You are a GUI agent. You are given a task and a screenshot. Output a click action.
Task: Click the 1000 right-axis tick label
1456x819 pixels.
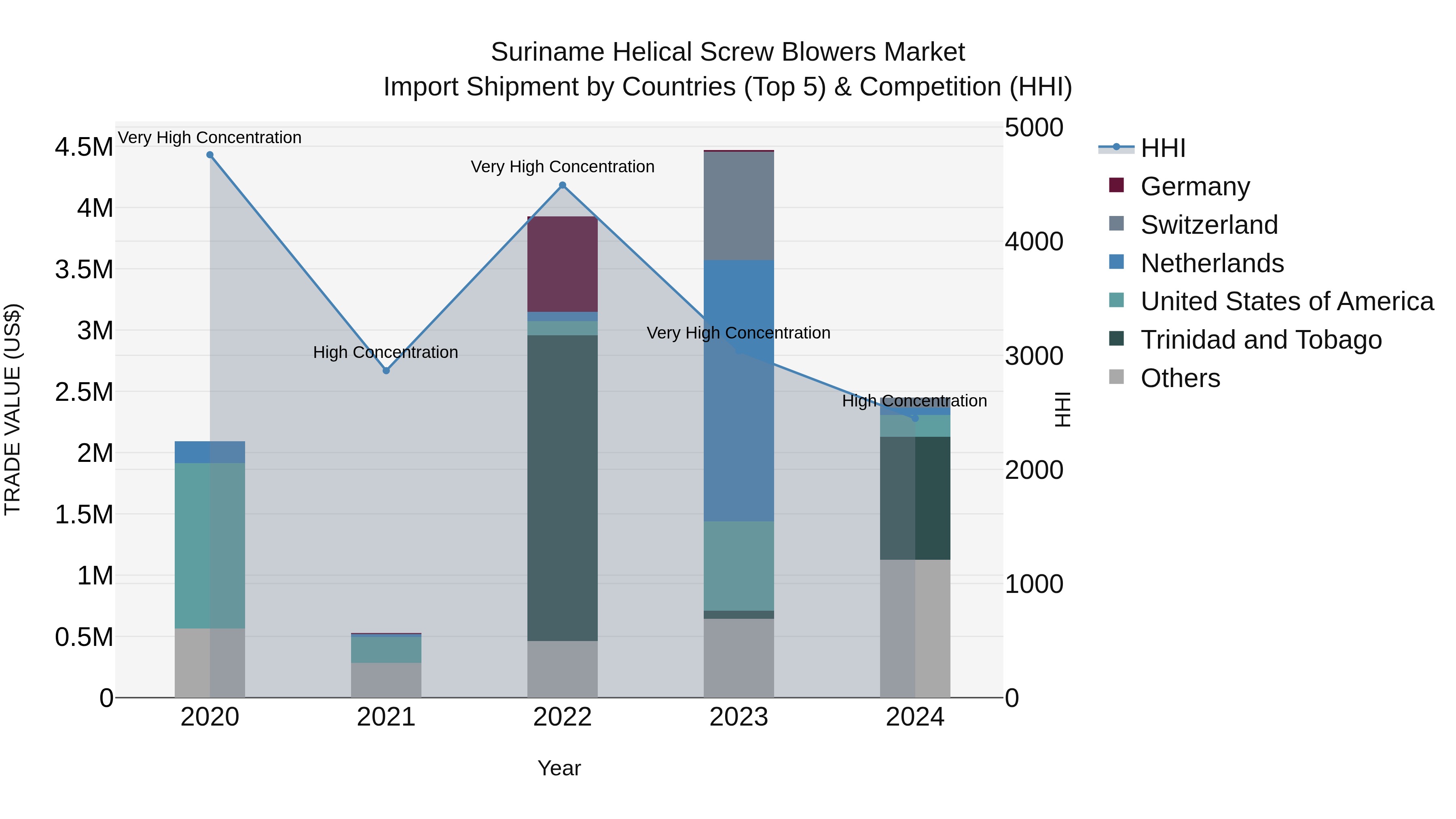click(1034, 584)
